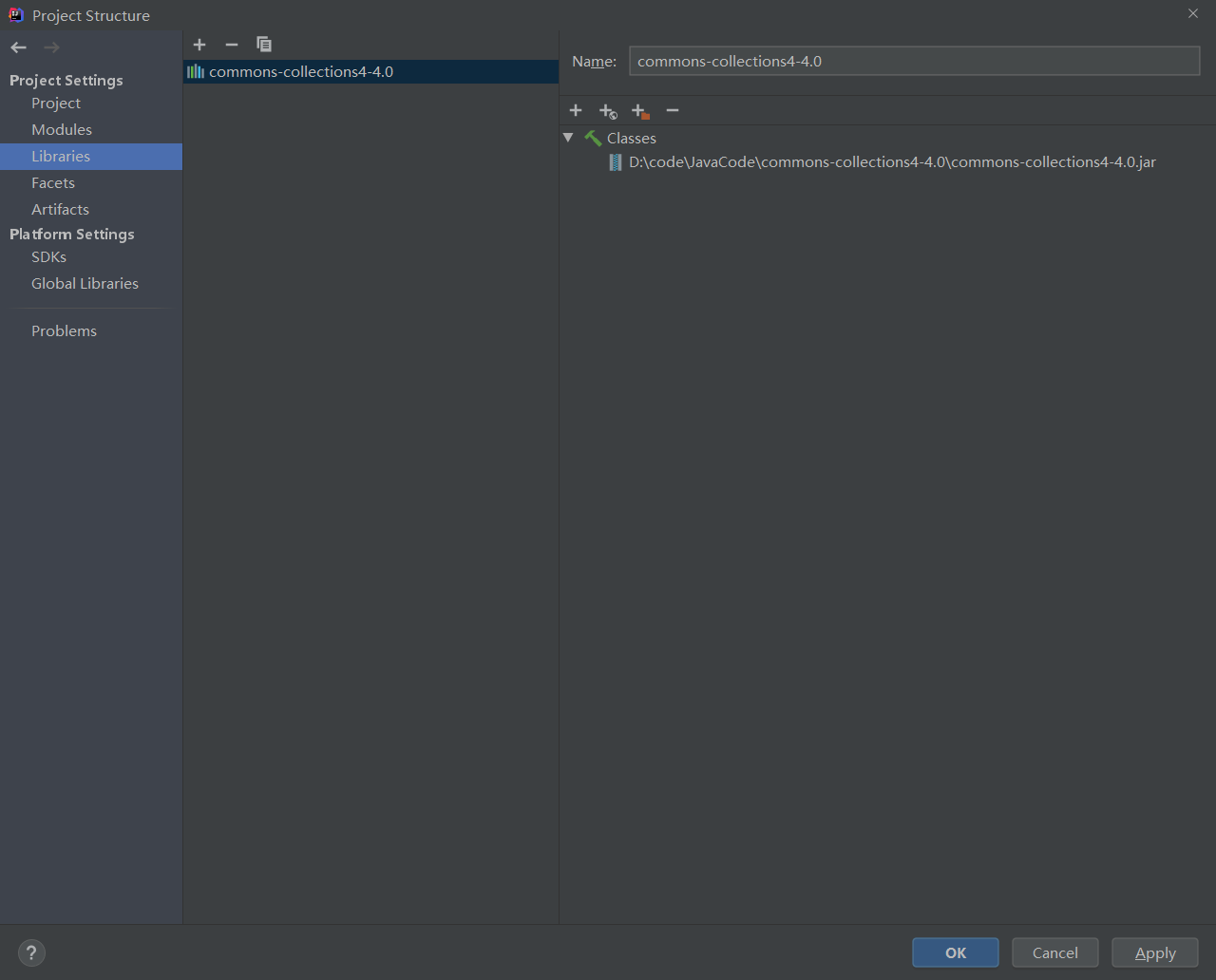Open Global Libraries page

point(85,283)
